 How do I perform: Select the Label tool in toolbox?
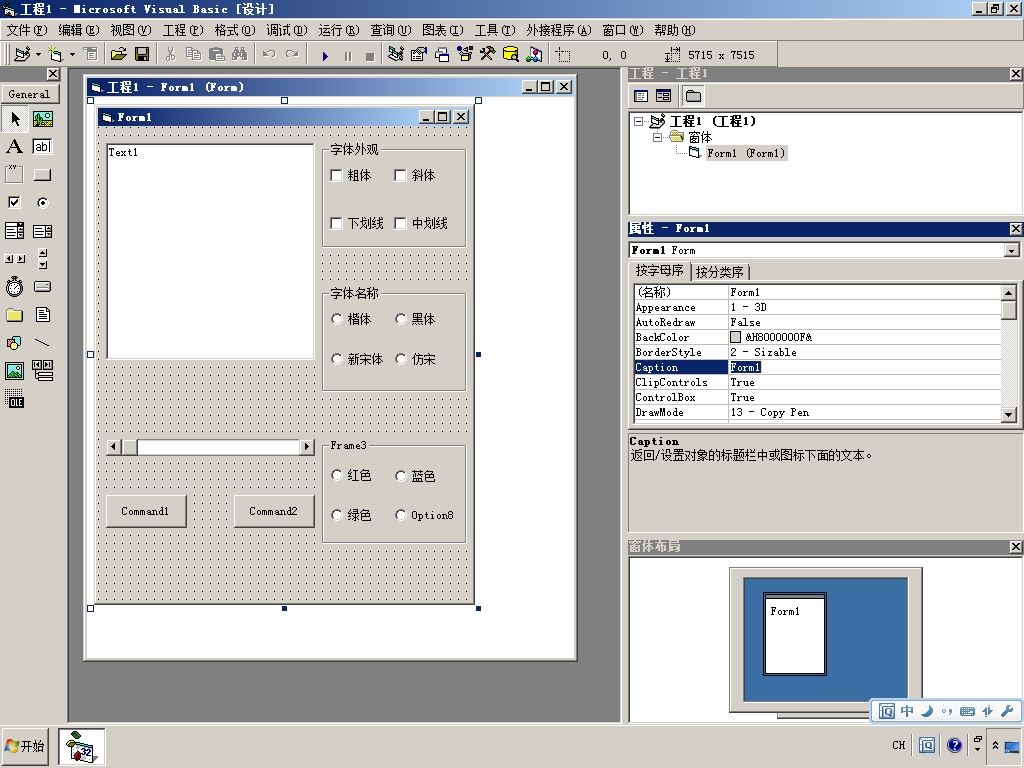coord(14,146)
